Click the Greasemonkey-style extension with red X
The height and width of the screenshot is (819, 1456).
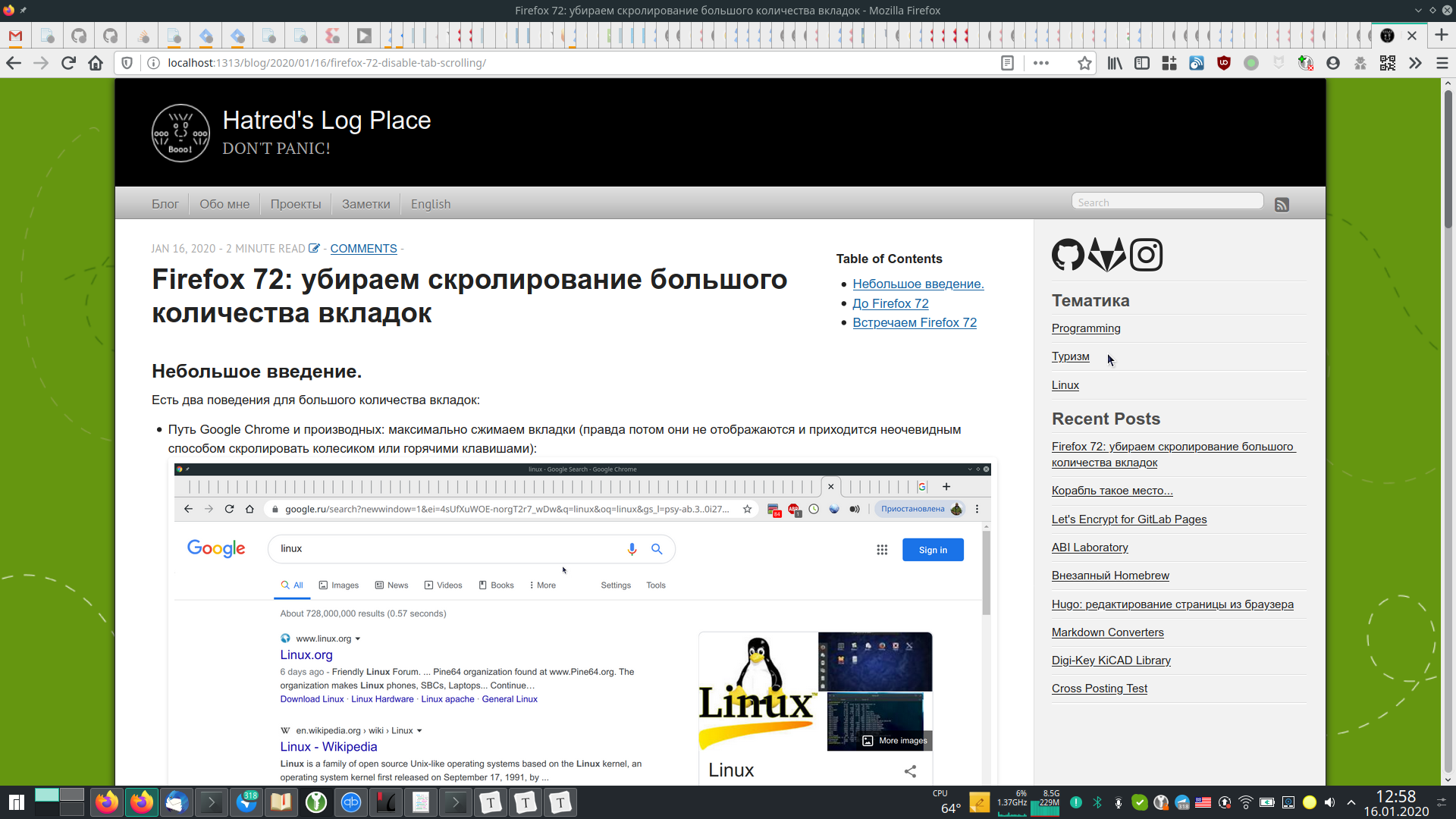coord(1306,63)
